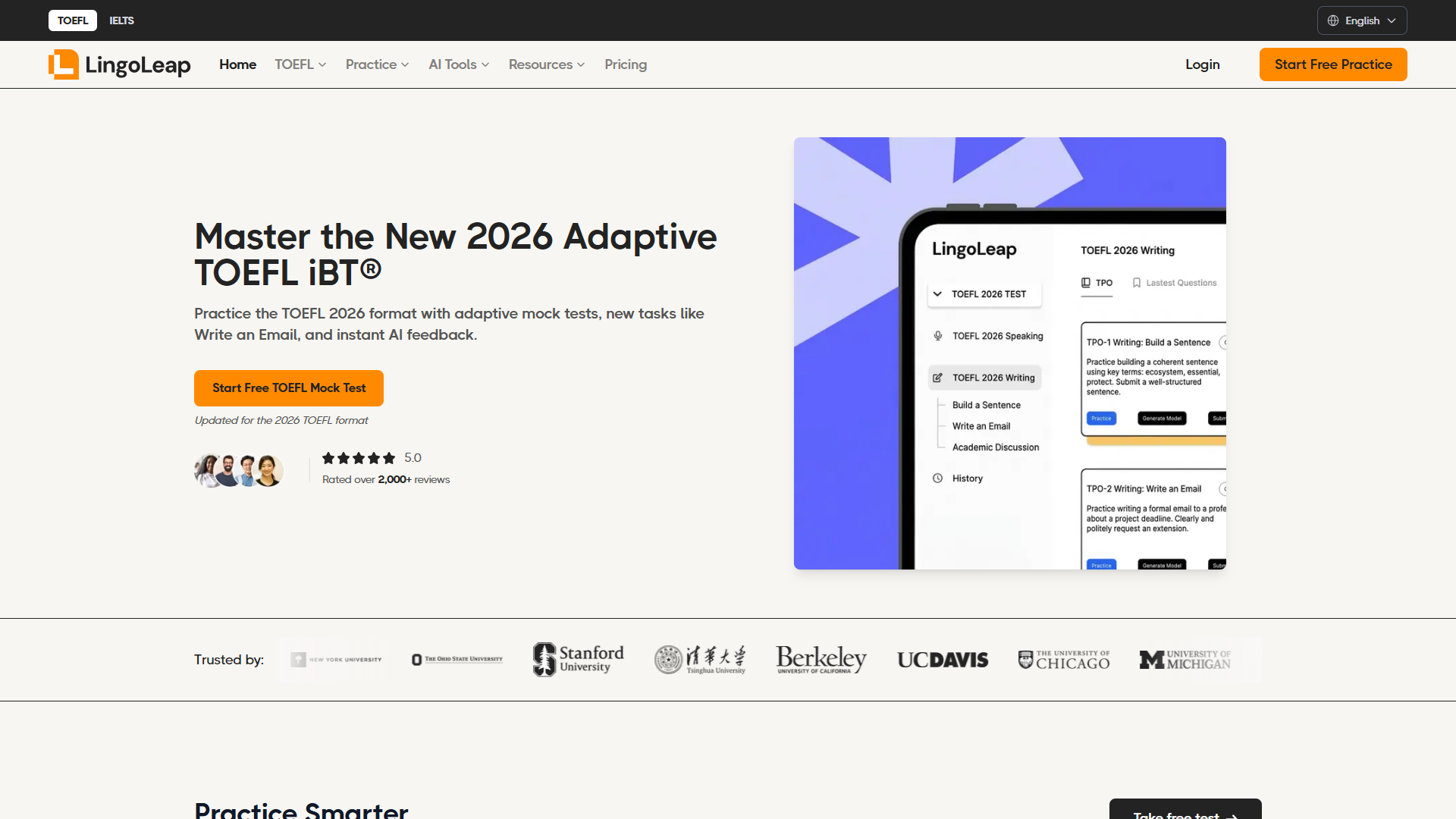Click the Login link

click(x=1203, y=64)
